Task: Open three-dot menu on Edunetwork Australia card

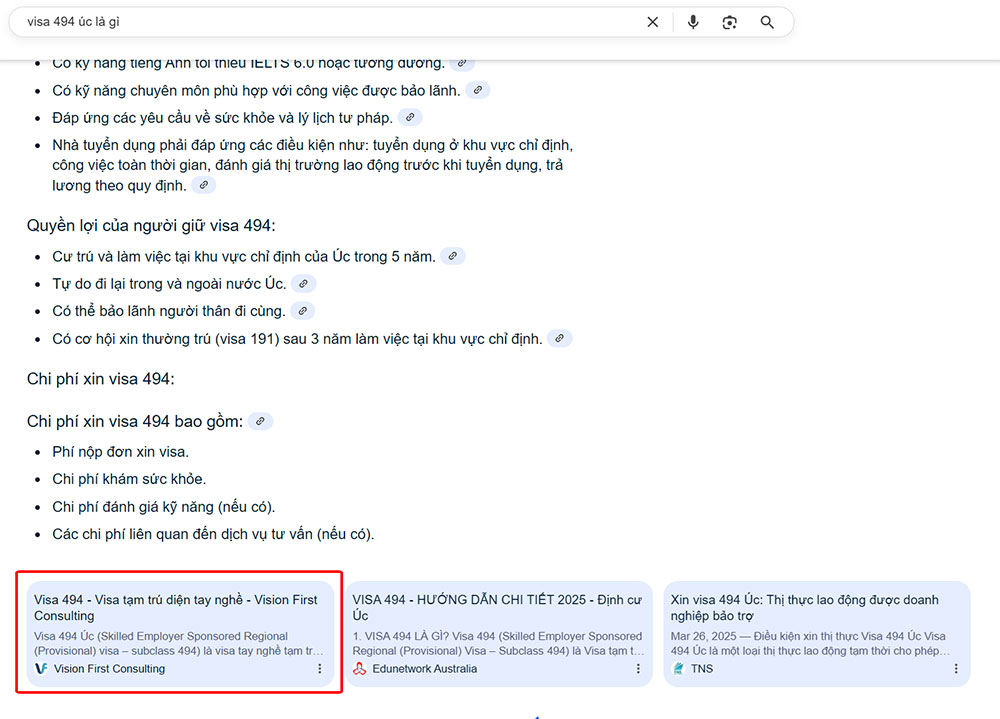Action: click(638, 669)
